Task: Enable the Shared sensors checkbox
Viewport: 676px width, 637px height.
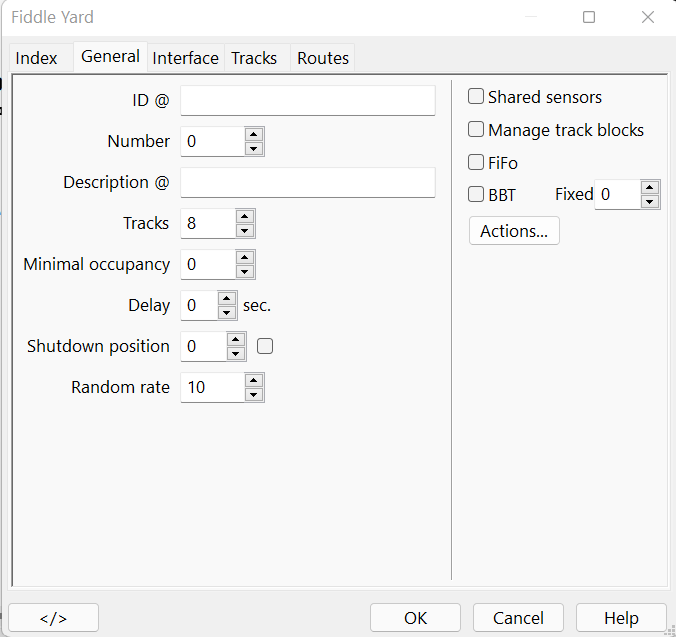Action: pyautogui.click(x=477, y=97)
